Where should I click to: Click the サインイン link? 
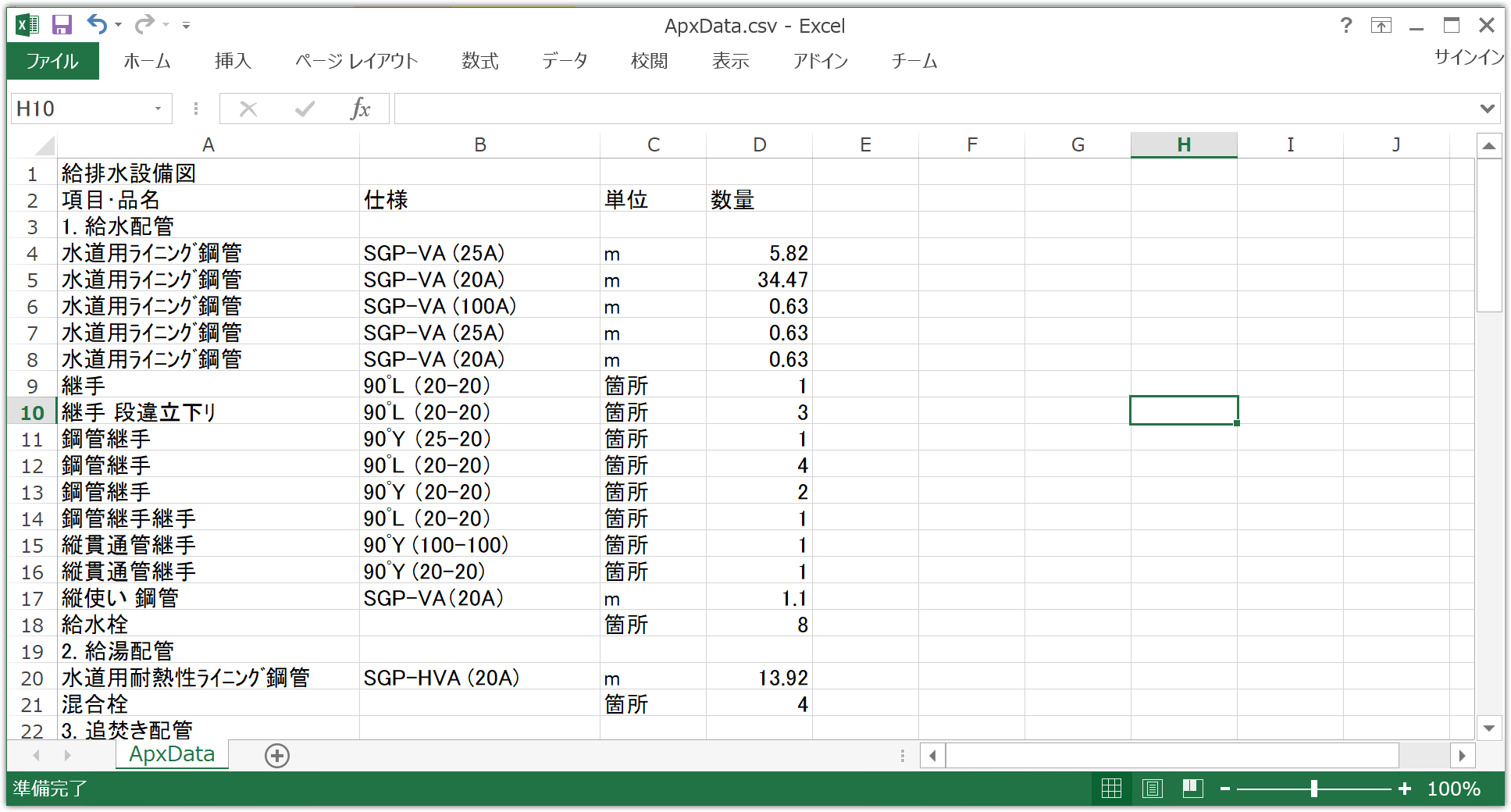(1469, 57)
